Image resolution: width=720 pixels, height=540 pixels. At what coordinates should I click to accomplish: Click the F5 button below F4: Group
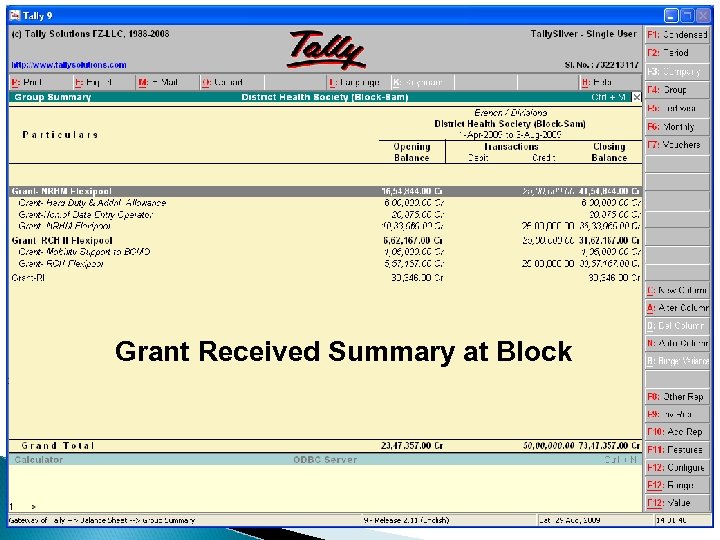[x=677, y=108]
